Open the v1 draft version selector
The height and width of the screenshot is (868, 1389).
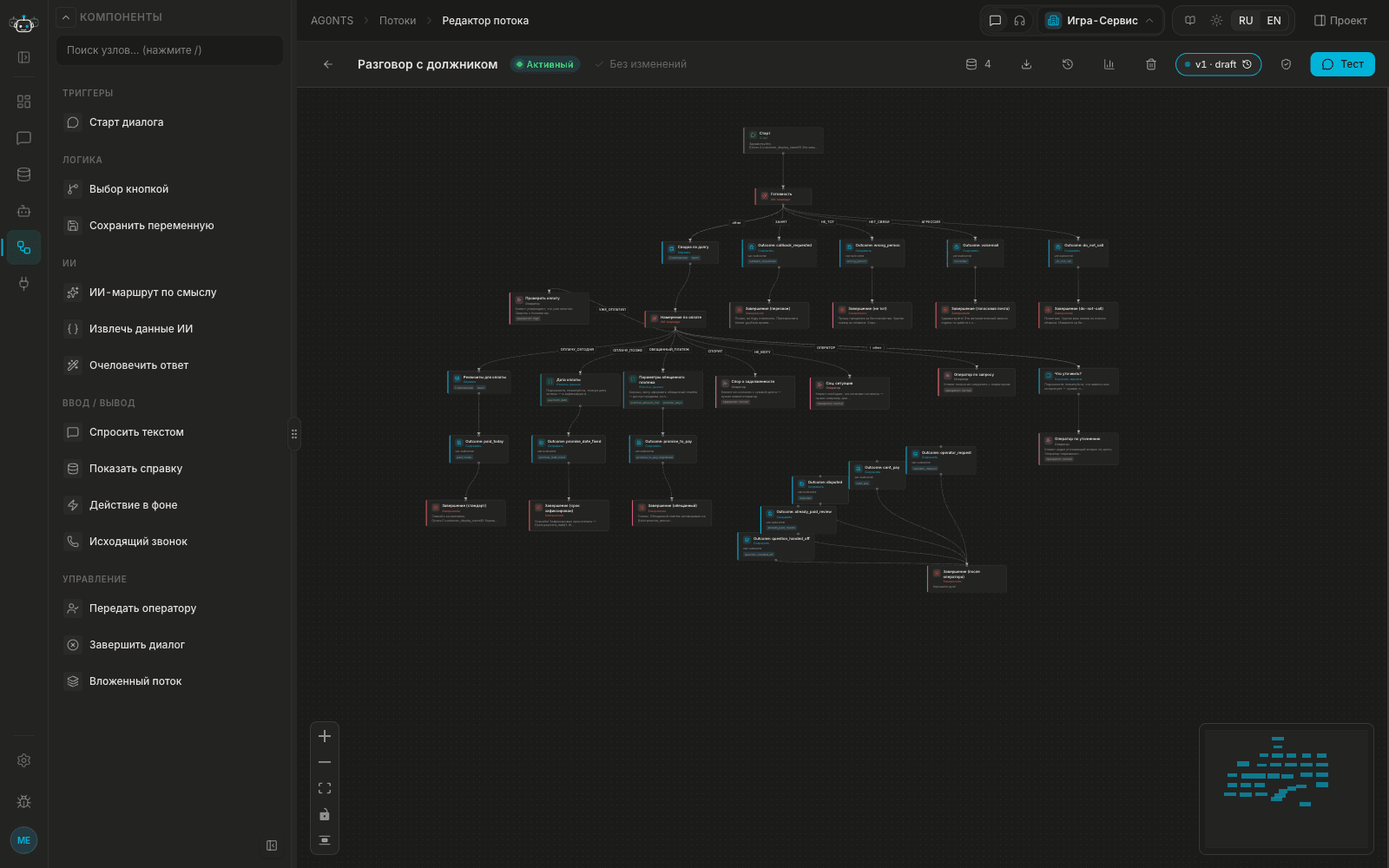point(1218,64)
